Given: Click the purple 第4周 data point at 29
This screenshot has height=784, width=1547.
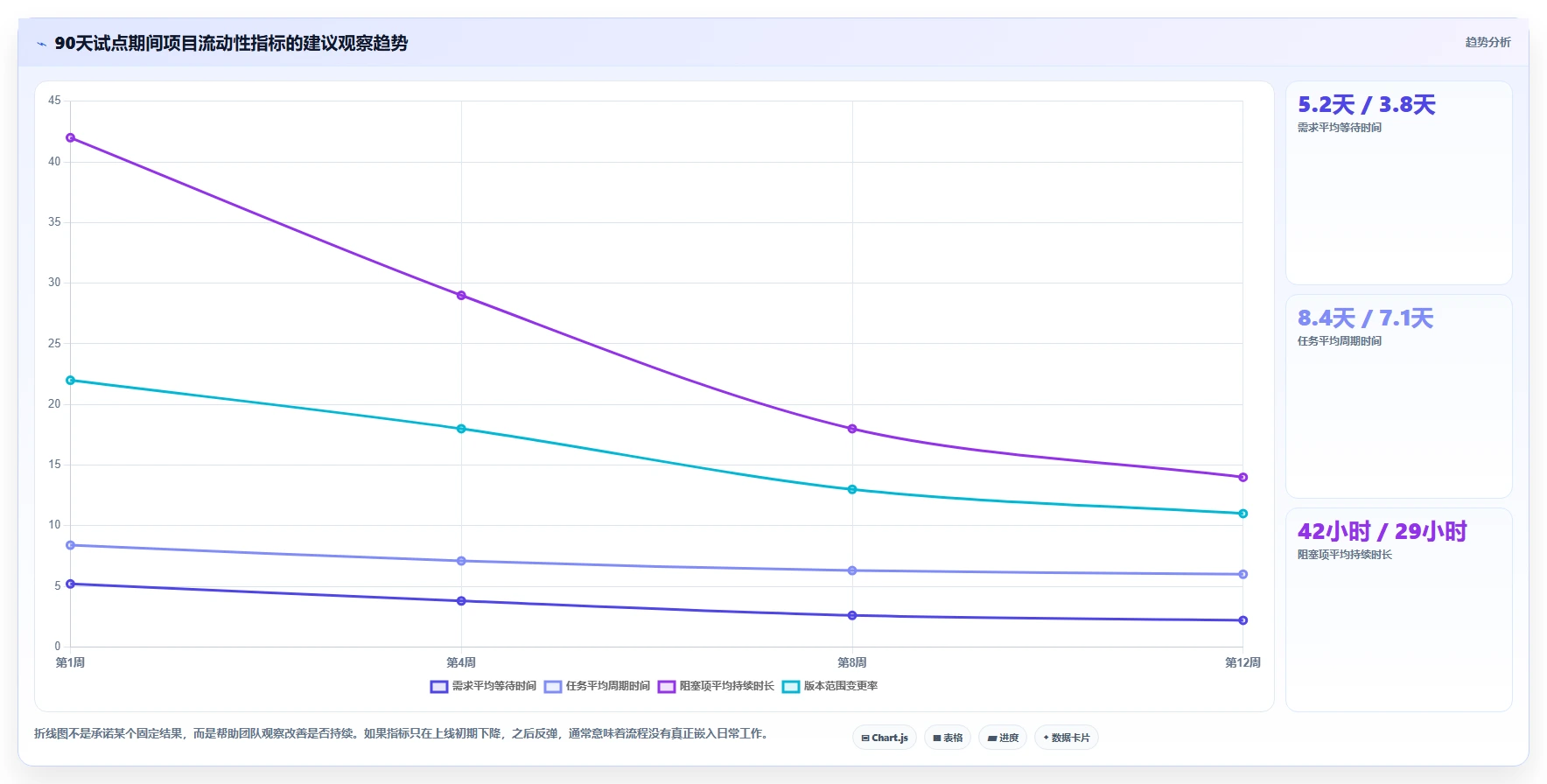Looking at the screenshot, I should pyautogui.click(x=461, y=295).
